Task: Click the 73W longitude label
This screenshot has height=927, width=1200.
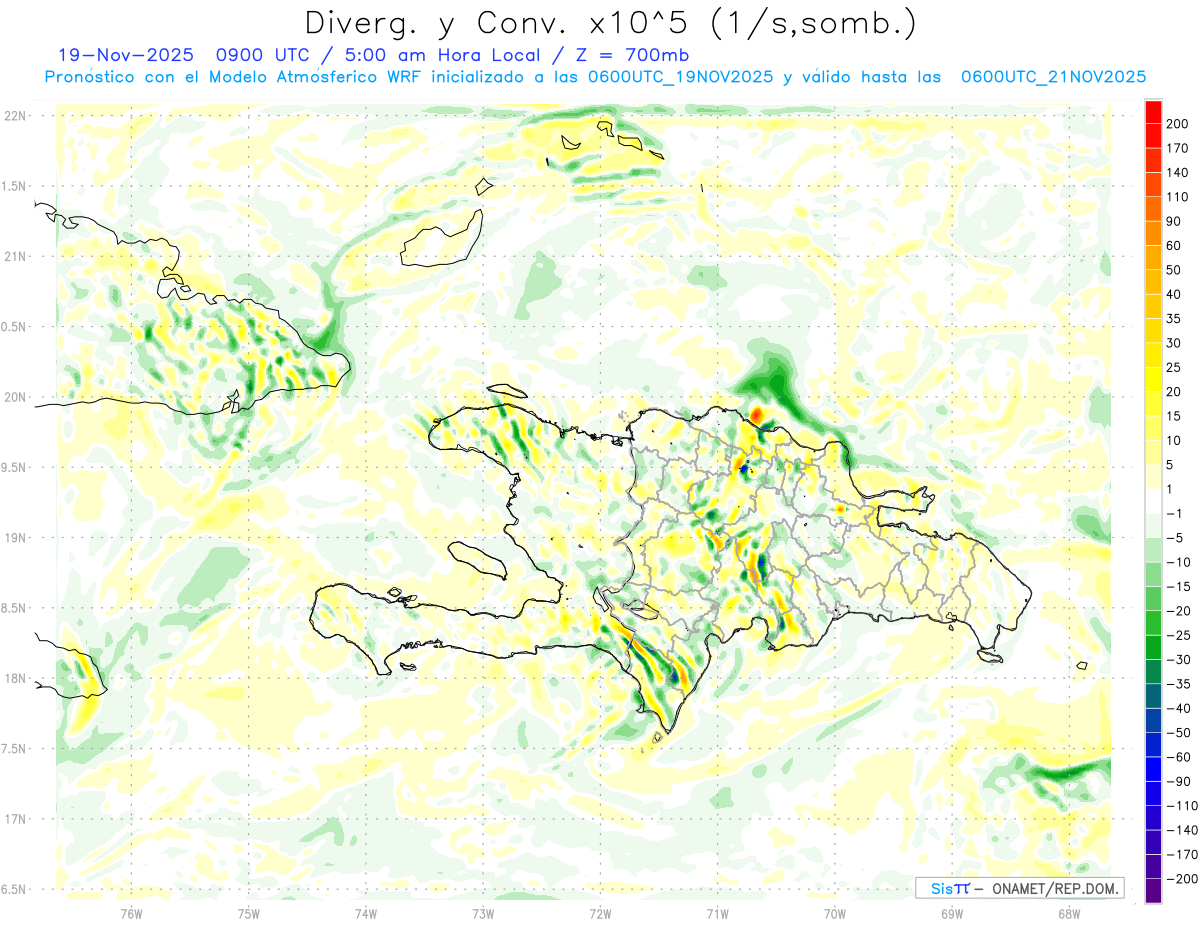Action: (483, 913)
